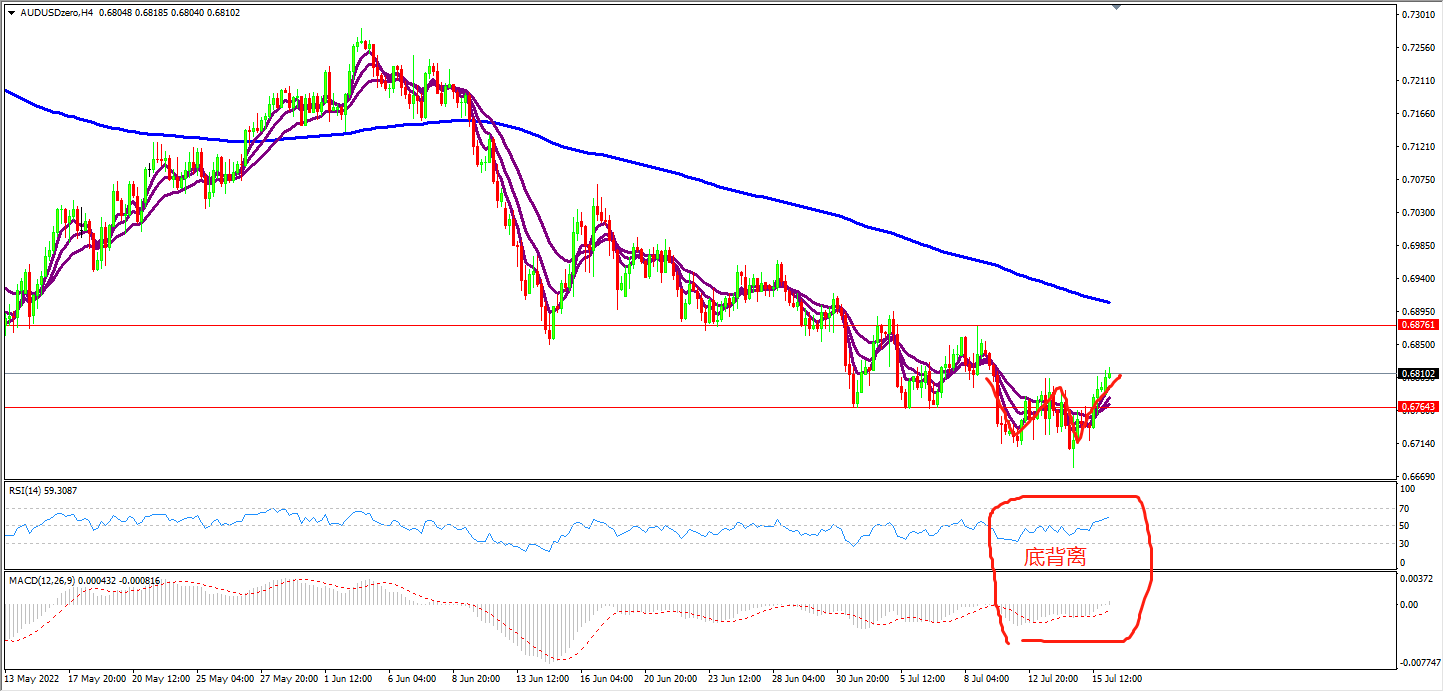Click the 12 Jul 20:00 time label
Image resolution: width=1444 pixels, height=692 pixels.
pos(1053,679)
